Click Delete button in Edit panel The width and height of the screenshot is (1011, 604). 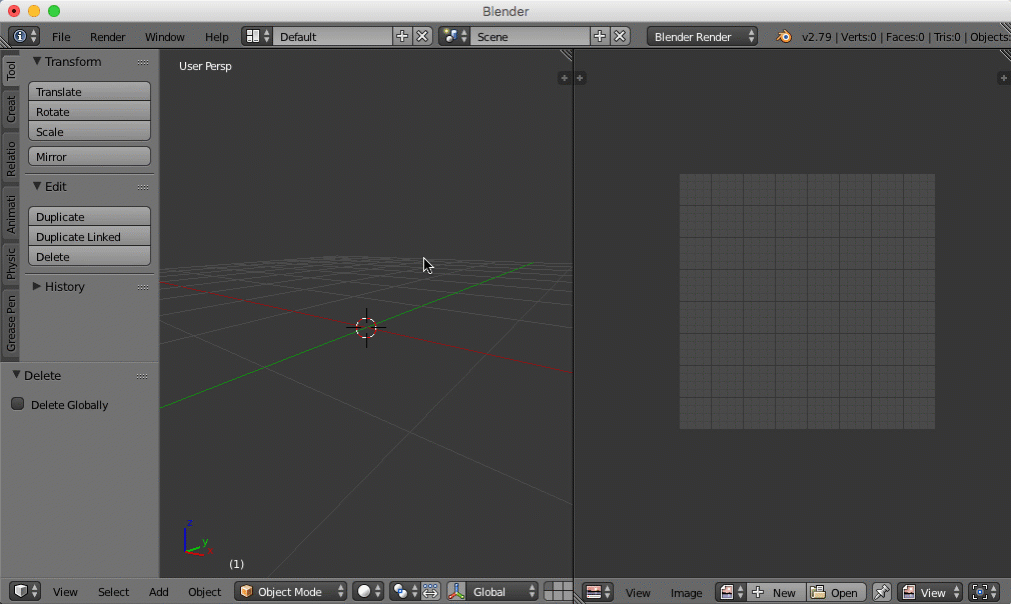(89, 257)
